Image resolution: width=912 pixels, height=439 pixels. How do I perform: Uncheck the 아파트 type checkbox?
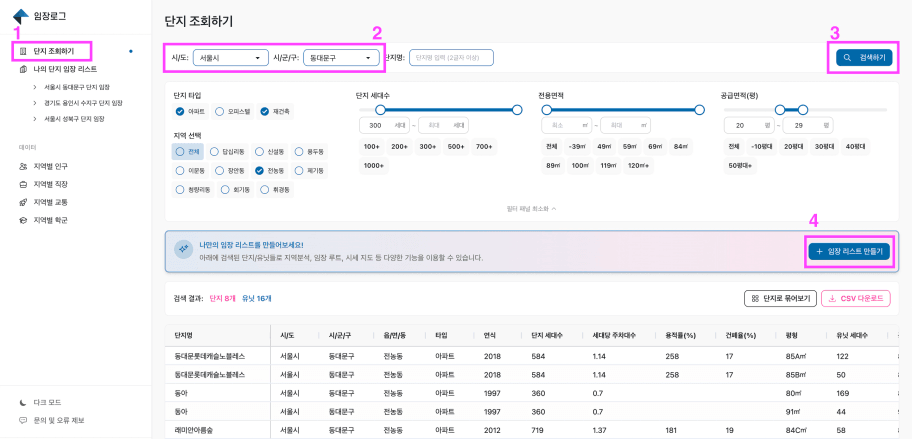click(180, 111)
